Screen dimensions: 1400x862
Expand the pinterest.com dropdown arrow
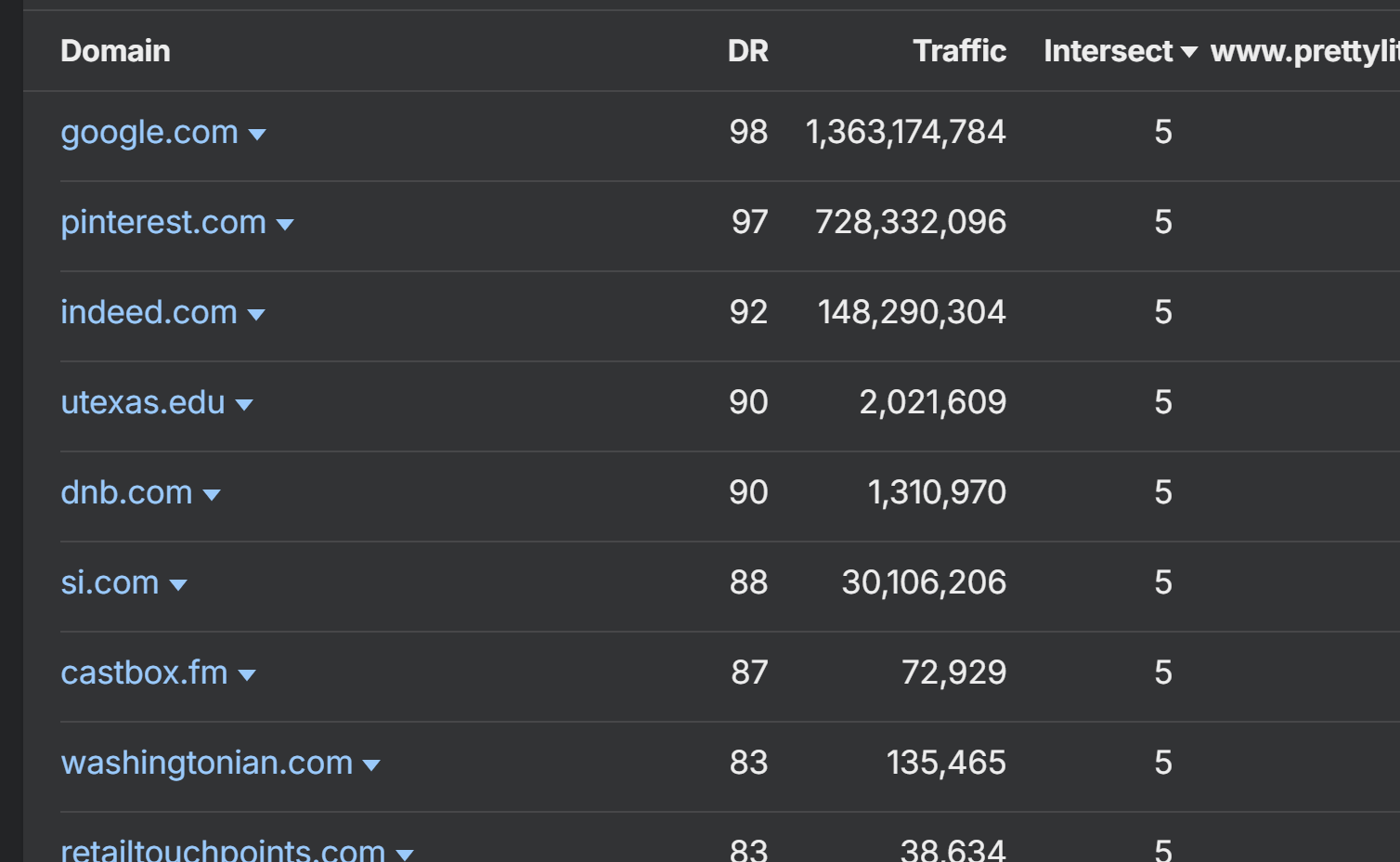click(286, 226)
